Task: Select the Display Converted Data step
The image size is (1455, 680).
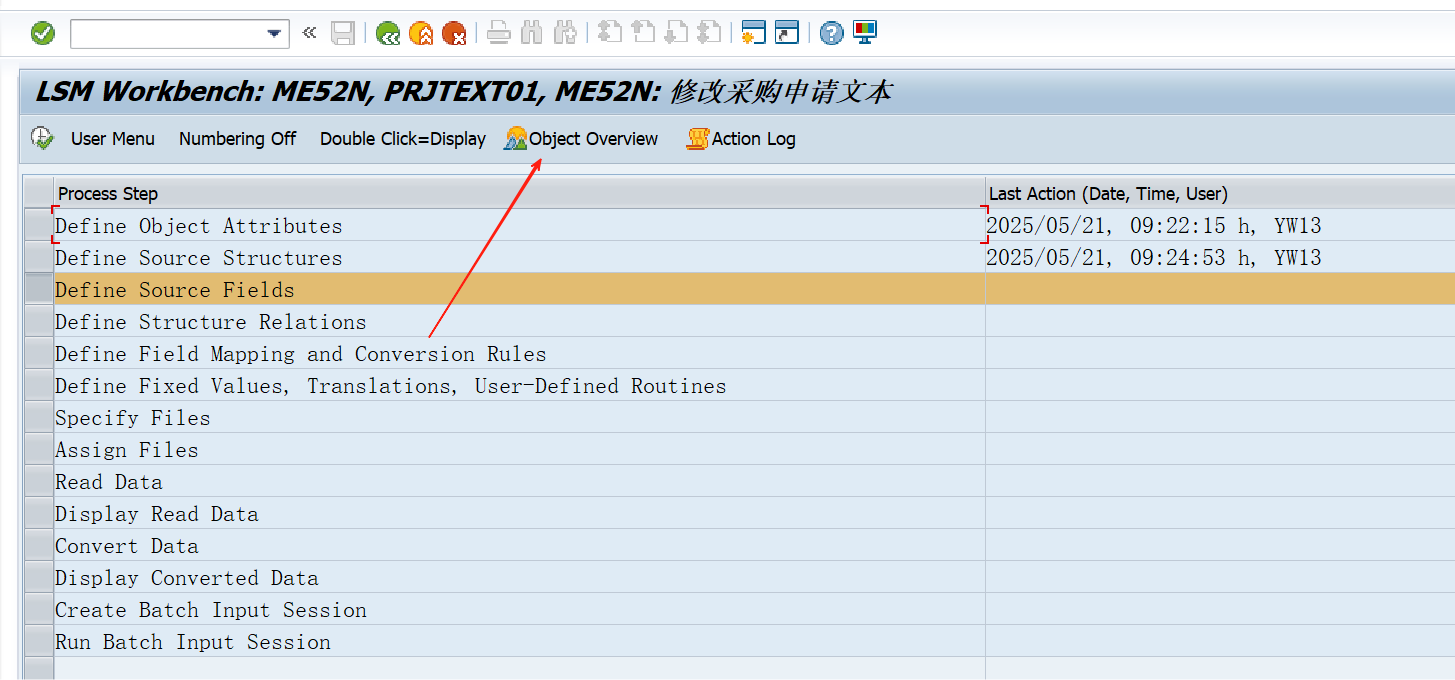Action: (519, 578)
